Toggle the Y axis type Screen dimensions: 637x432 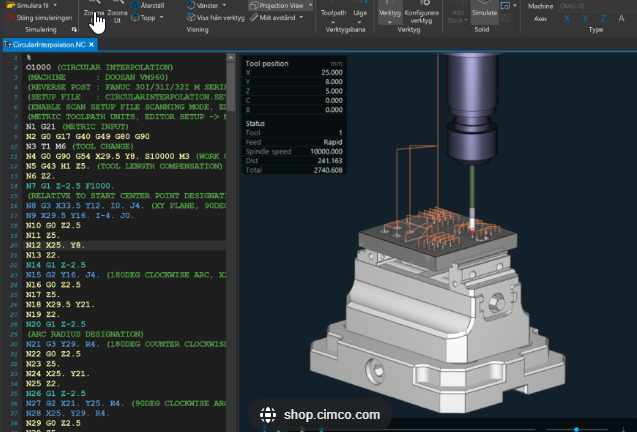(585, 18)
